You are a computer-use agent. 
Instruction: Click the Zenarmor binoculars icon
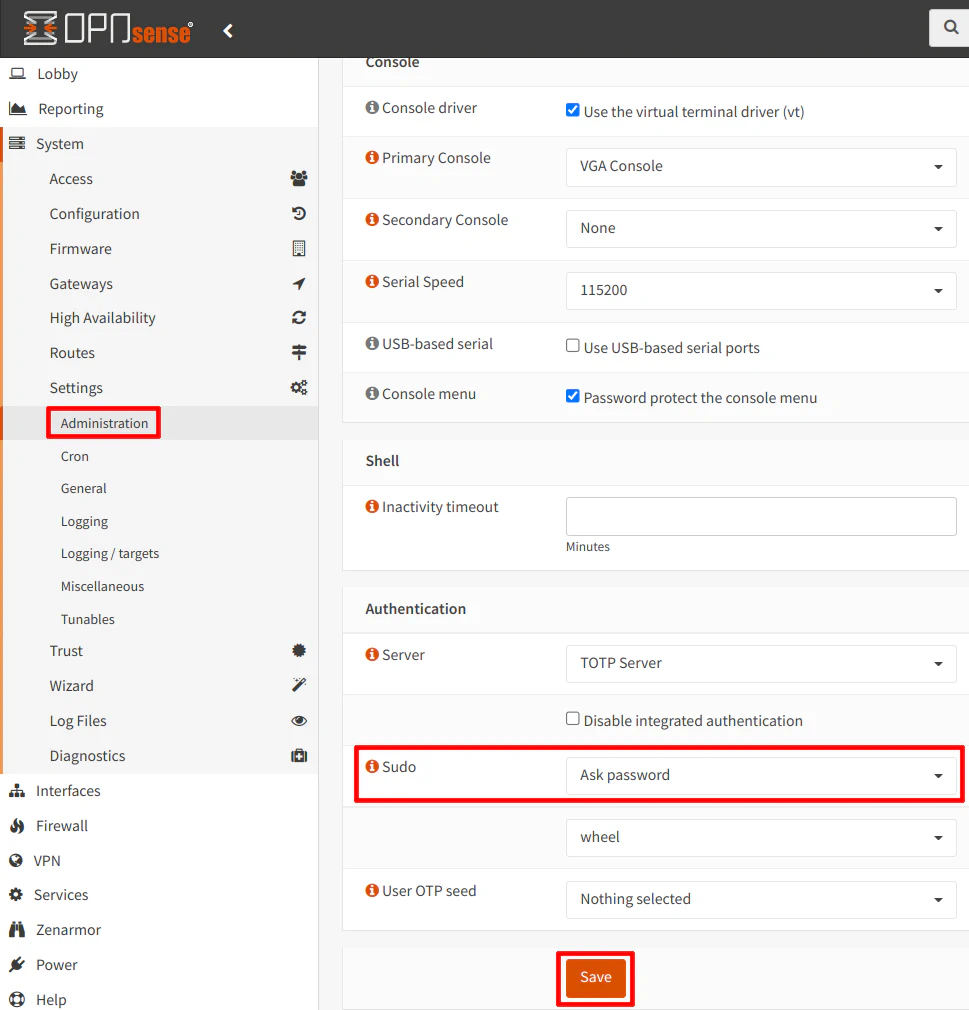click(x=17, y=929)
